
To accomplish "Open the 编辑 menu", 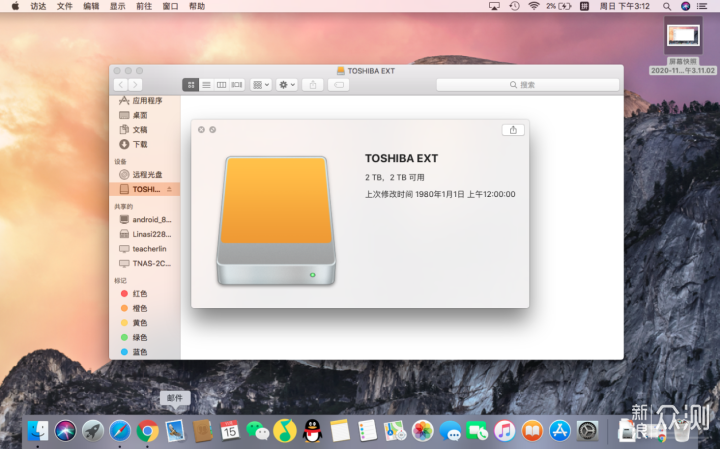I will (91, 6).
